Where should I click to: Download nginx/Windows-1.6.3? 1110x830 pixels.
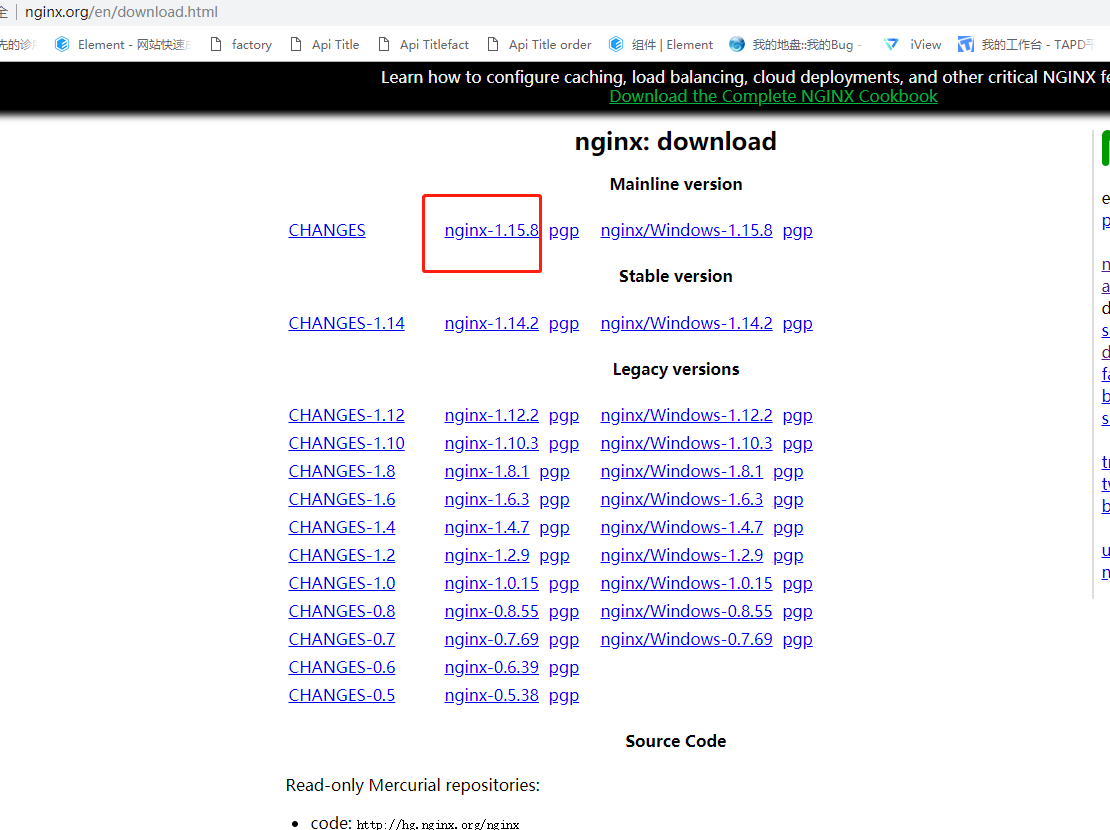tap(682, 499)
